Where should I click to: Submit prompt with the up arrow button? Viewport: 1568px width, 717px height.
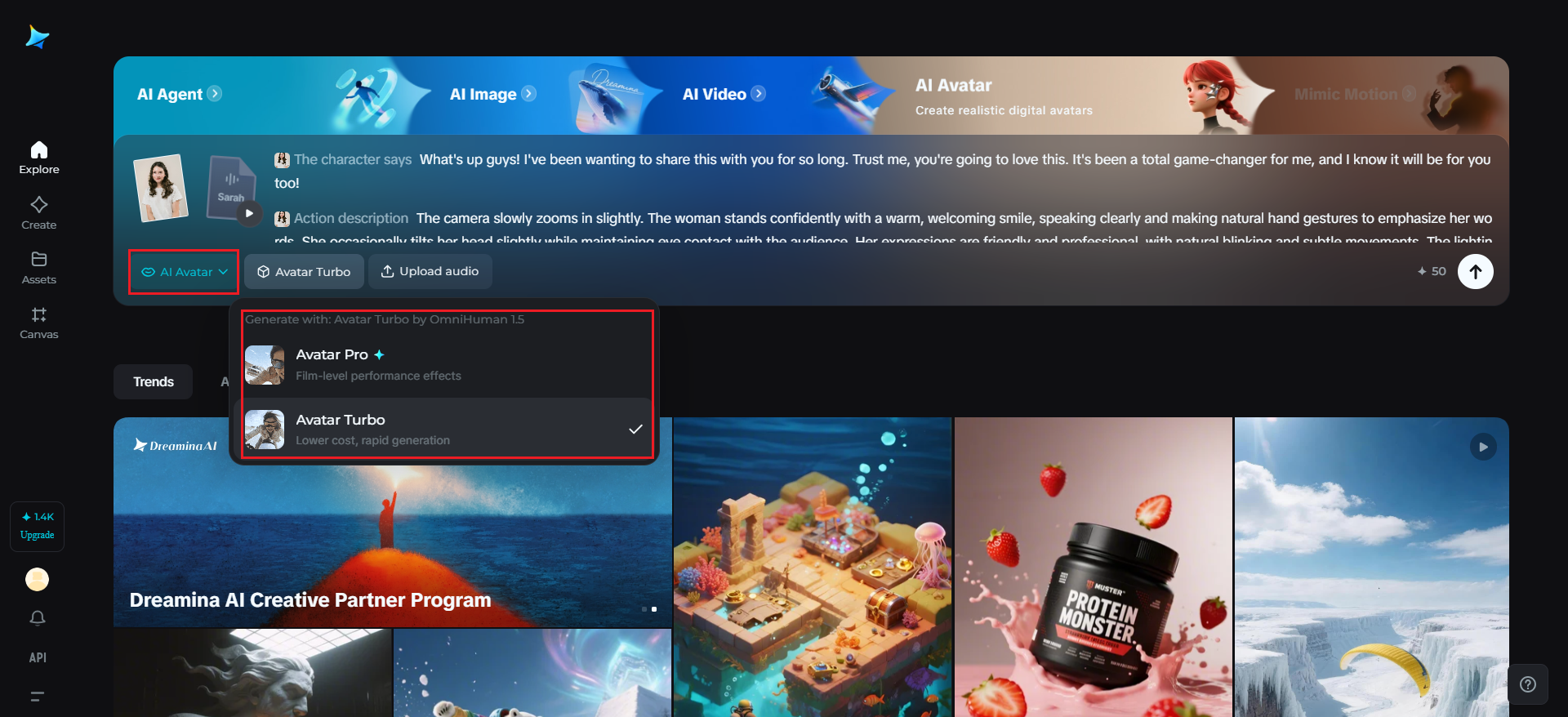pyautogui.click(x=1475, y=272)
